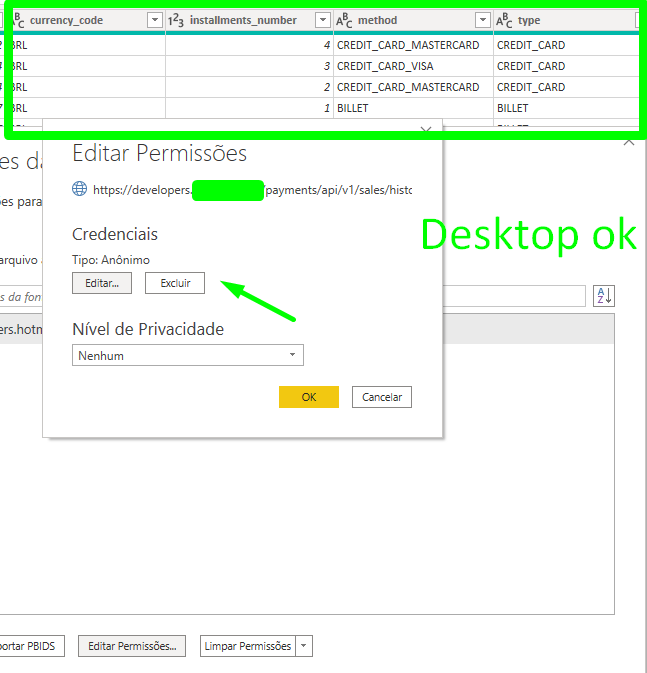Click the type column text type icon
Screen dimensions: 647x673
pos(504,20)
